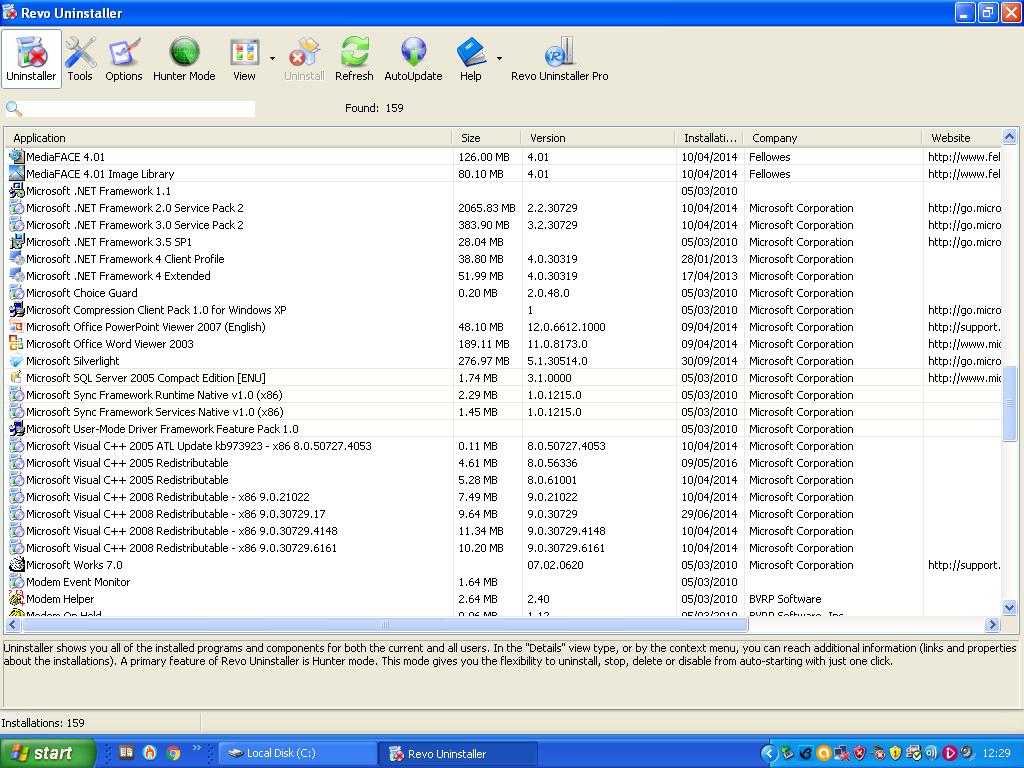The width and height of the screenshot is (1024, 768).
Task: Click into the search text field
Action: coord(139,108)
